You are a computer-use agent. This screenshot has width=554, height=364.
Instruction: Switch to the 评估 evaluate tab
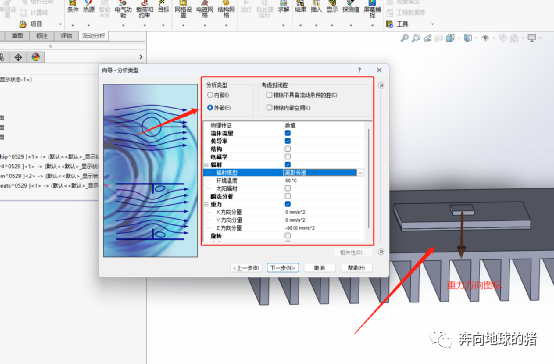click(66, 36)
